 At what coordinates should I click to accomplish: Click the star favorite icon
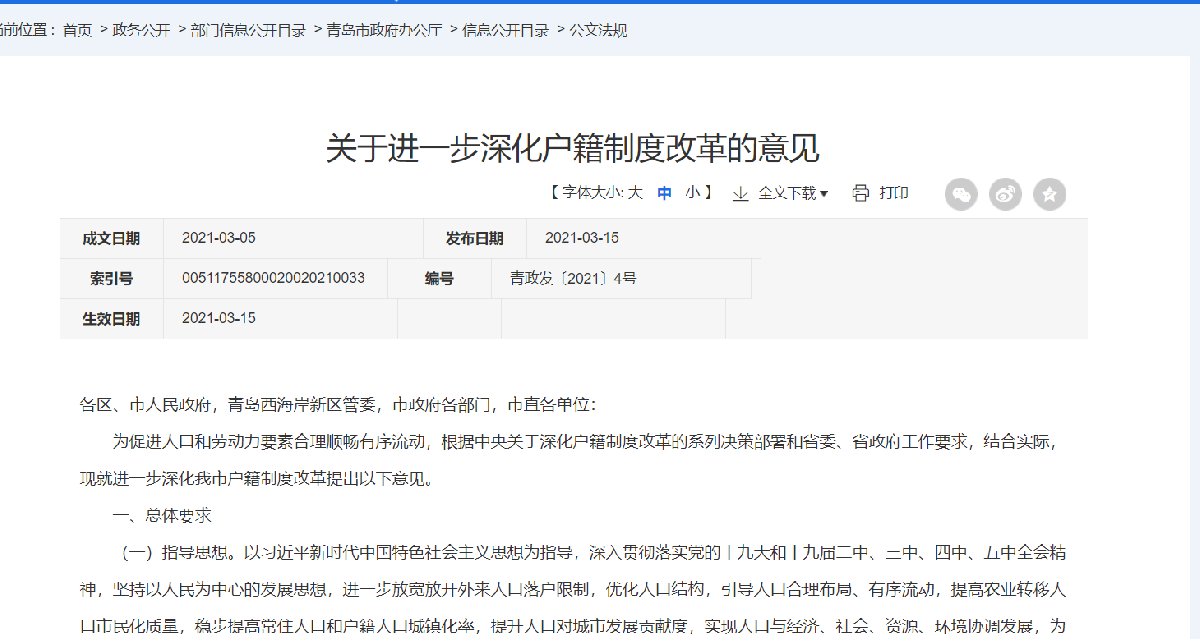coord(1049,195)
